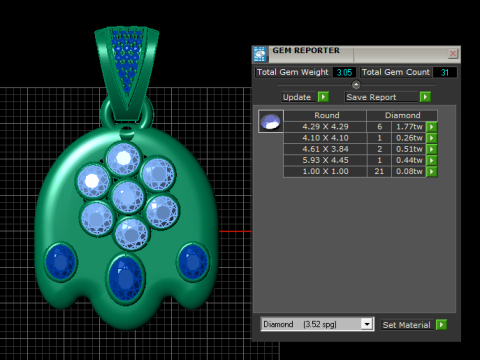Click green arrow next to Set Material
Image resolution: width=480 pixels, height=360 pixels.
click(441, 325)
